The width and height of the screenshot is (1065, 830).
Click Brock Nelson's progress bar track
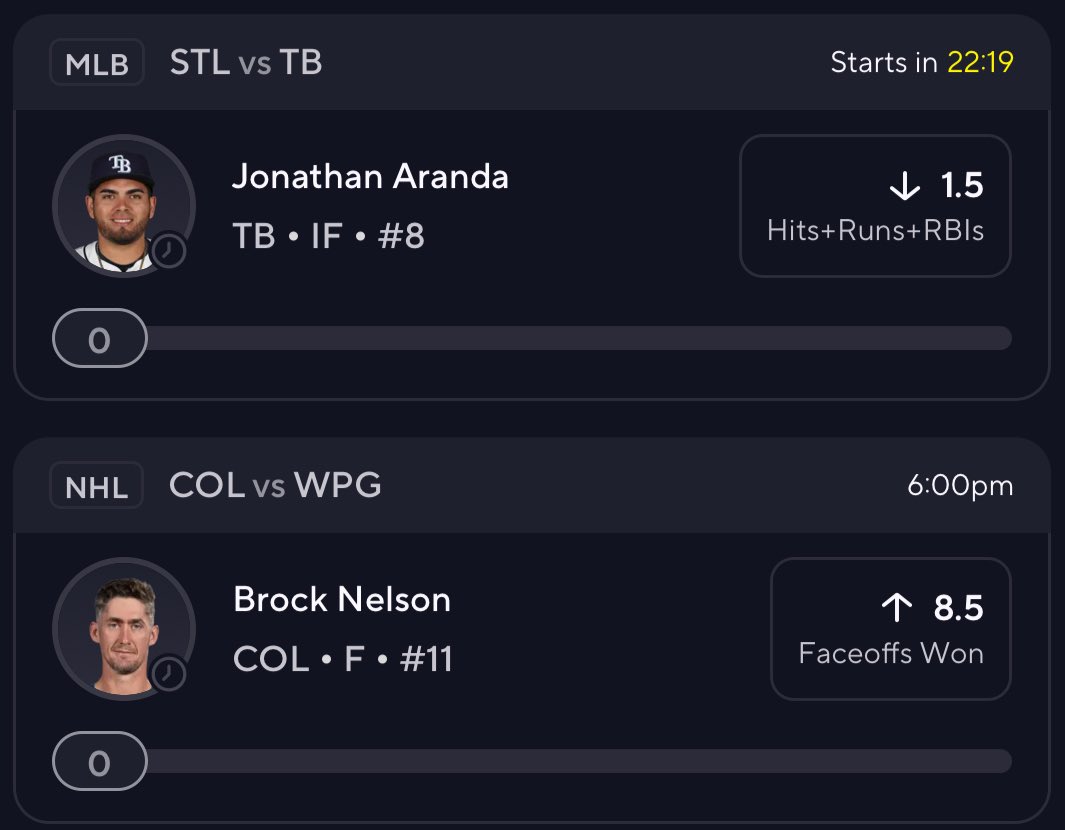[x=578, y=762]
